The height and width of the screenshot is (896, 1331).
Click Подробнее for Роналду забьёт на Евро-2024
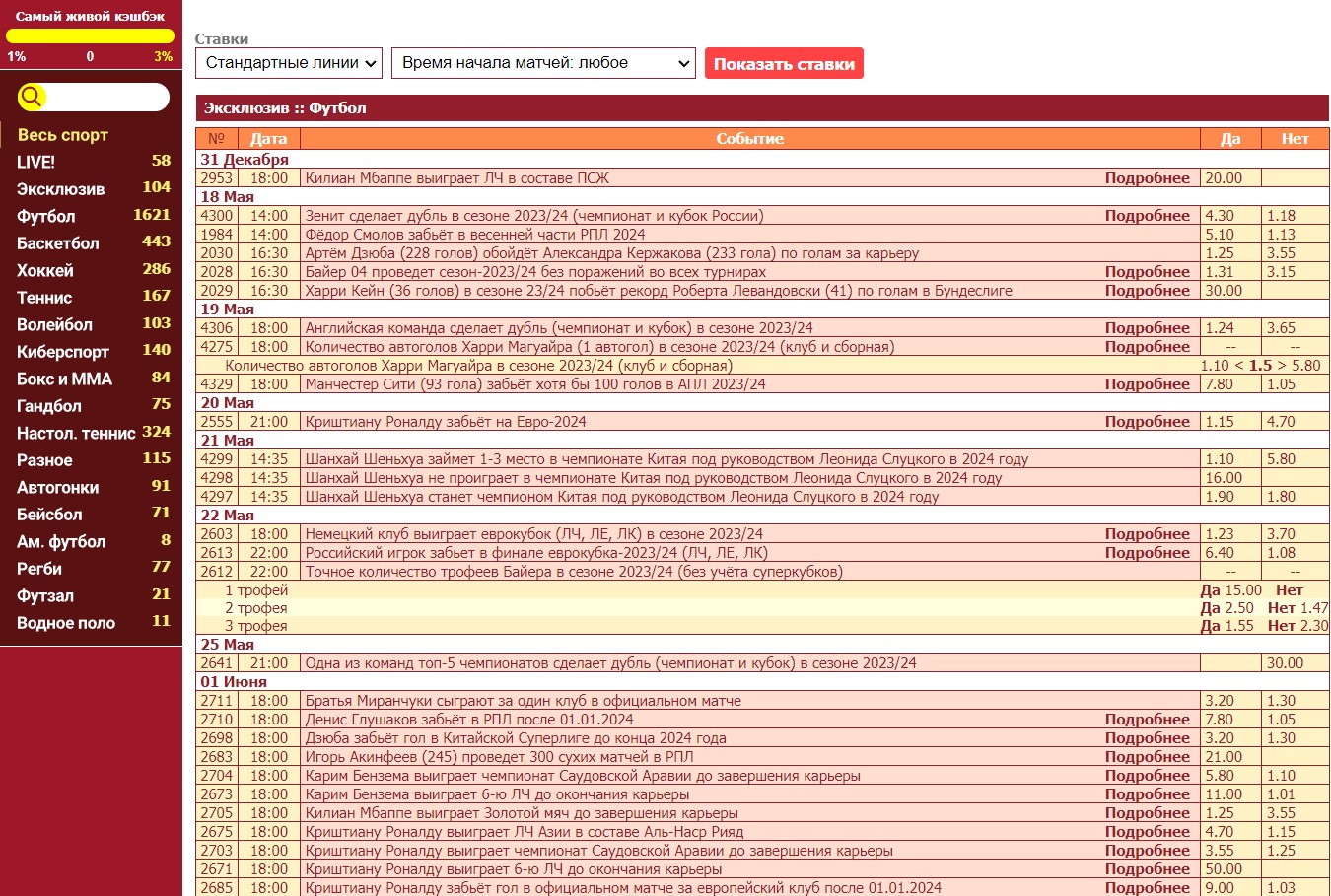[1147, 422]
